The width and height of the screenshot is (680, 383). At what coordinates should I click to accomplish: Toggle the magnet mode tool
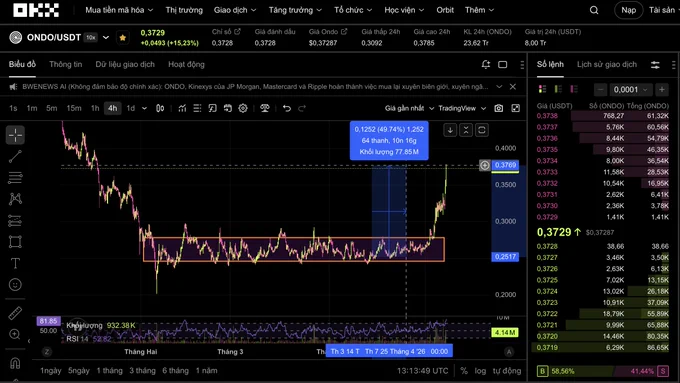pos(15,363)
